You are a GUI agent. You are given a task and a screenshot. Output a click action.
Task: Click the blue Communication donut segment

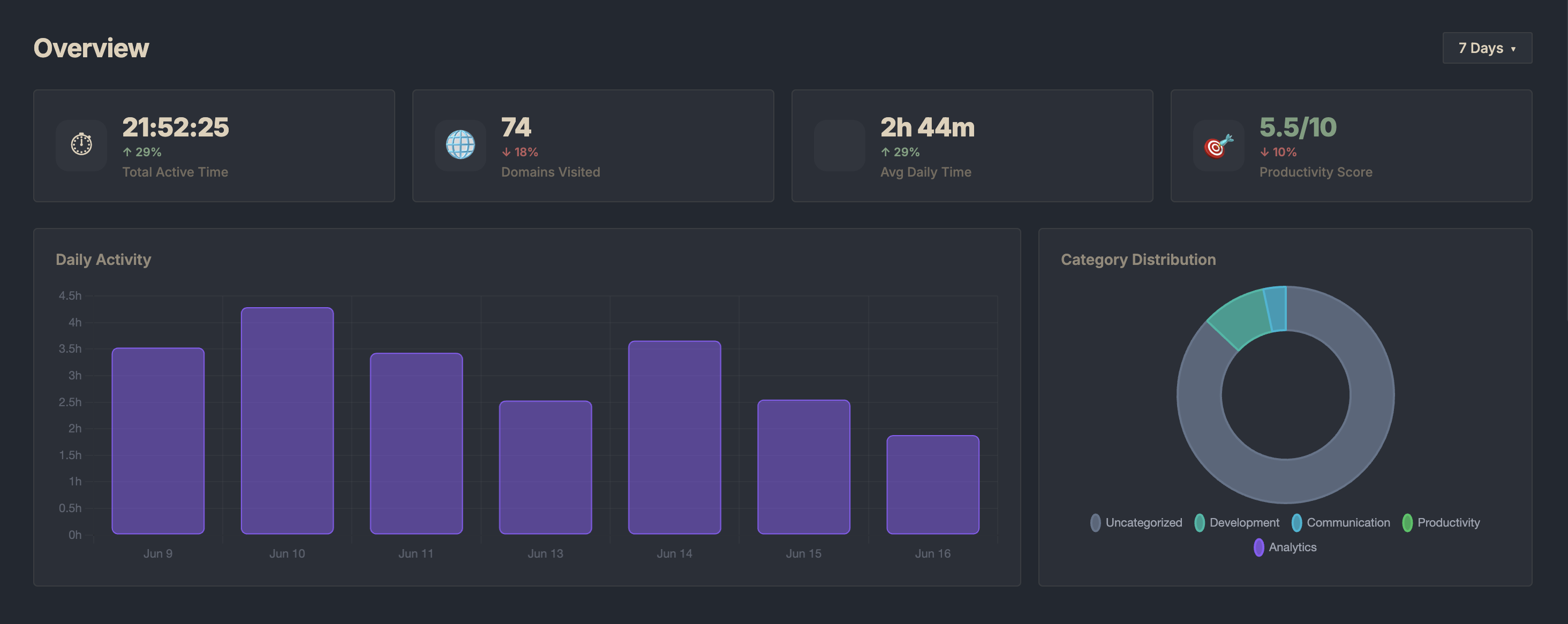pos(1277,308)
